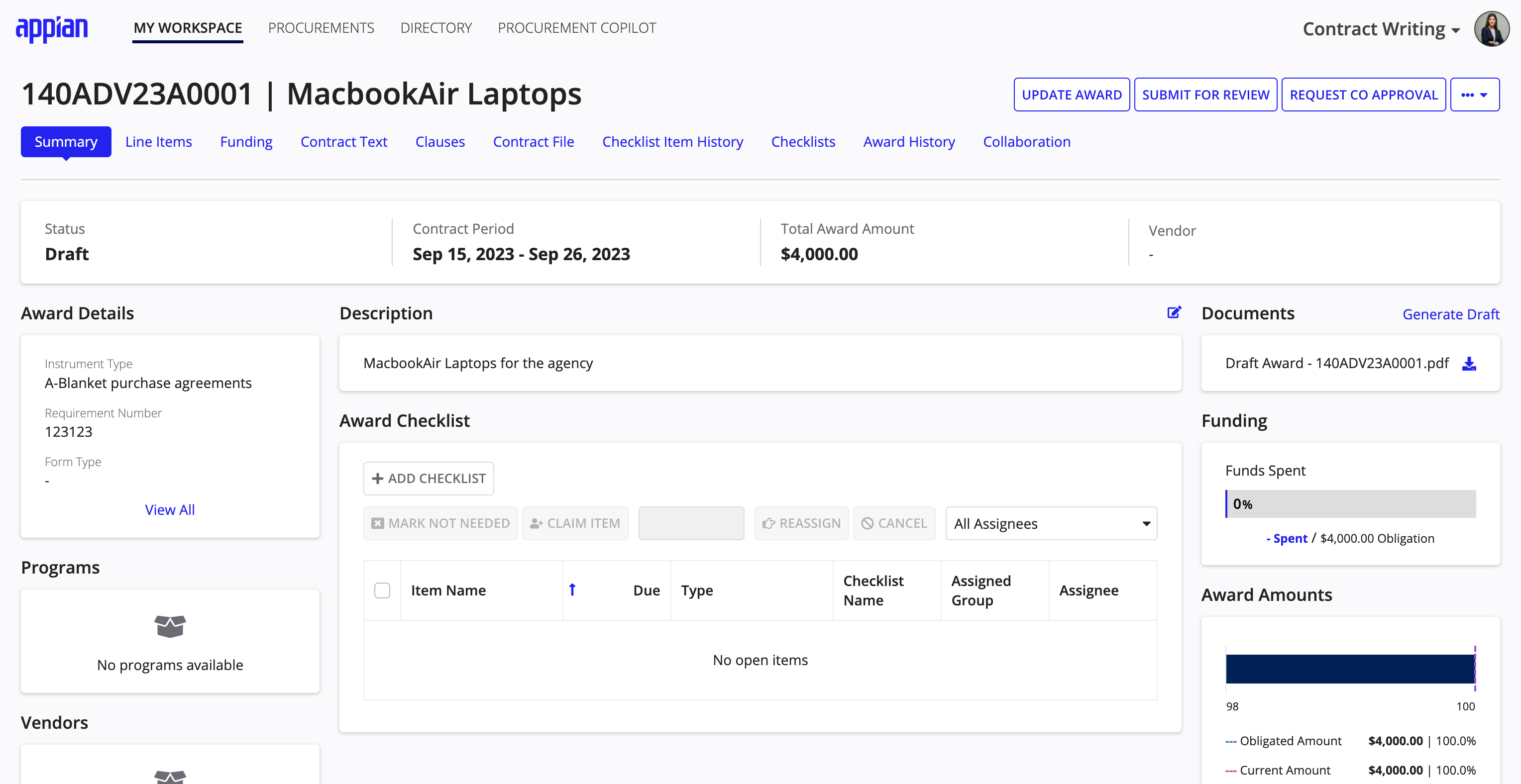
Task: Go to My Workspace page
Action: [188, 28]
